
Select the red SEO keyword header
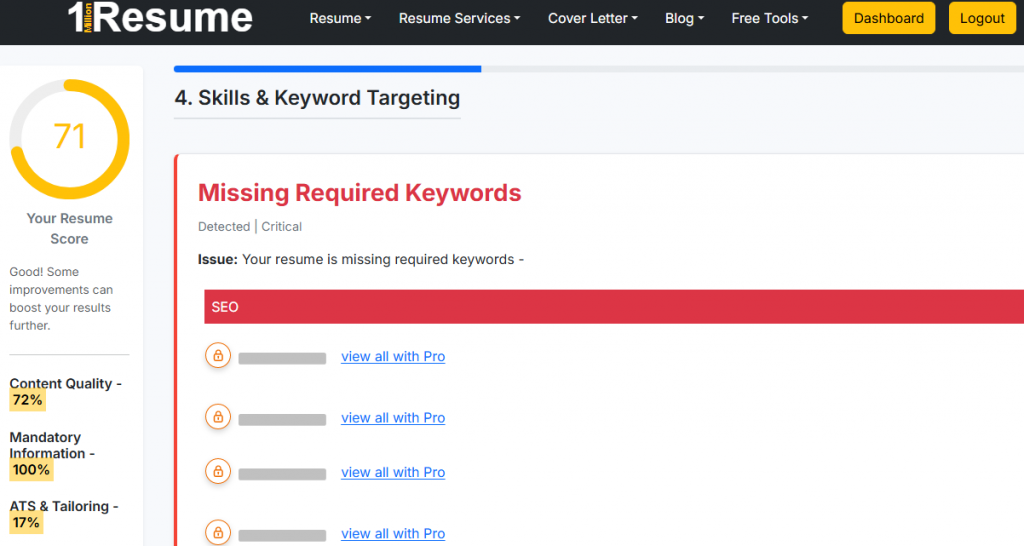pos(612,307)
